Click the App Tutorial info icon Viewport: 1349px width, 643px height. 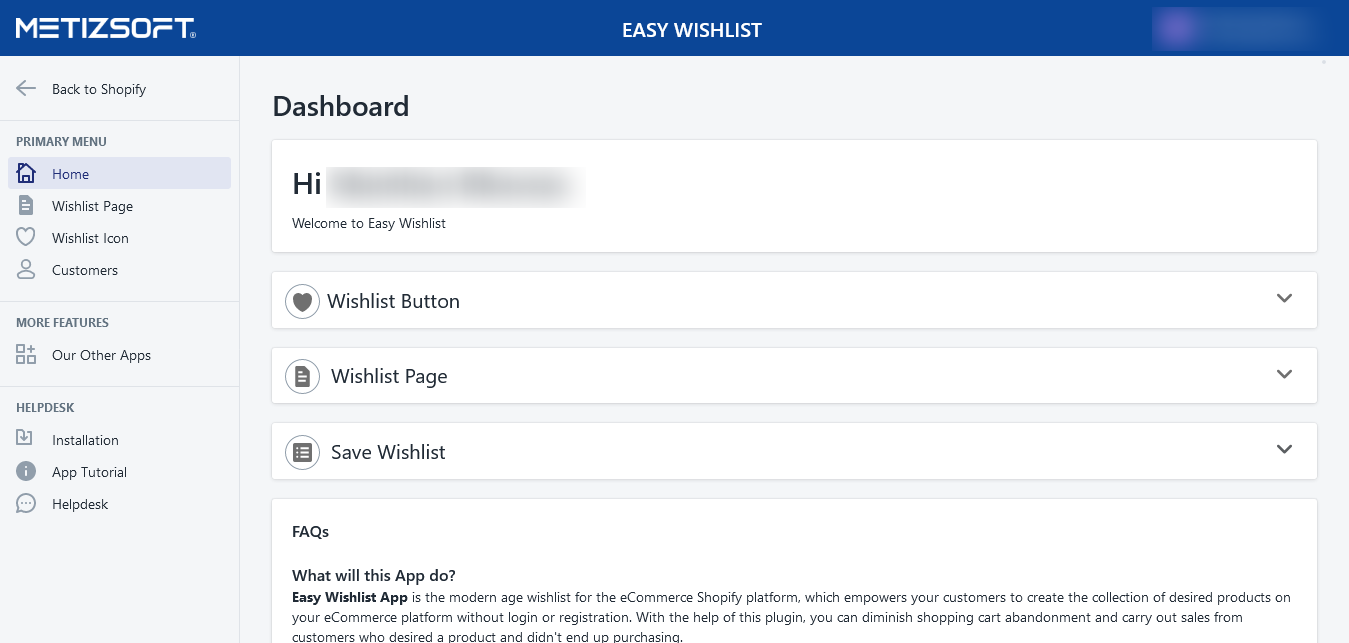(26, 472)
